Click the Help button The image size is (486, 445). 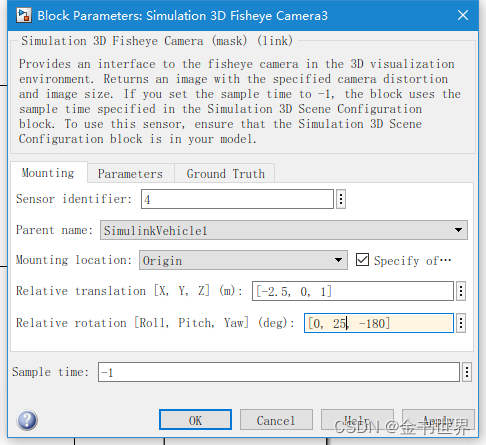[357, 420]
